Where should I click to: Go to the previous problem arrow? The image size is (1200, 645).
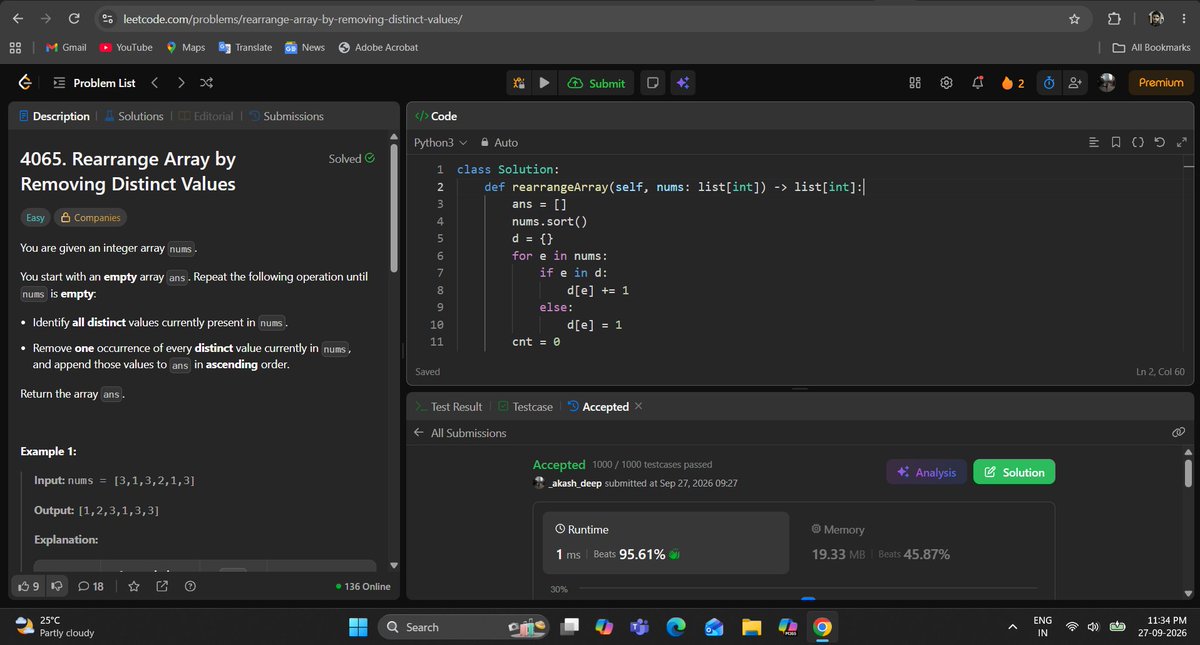click(155, 83)
